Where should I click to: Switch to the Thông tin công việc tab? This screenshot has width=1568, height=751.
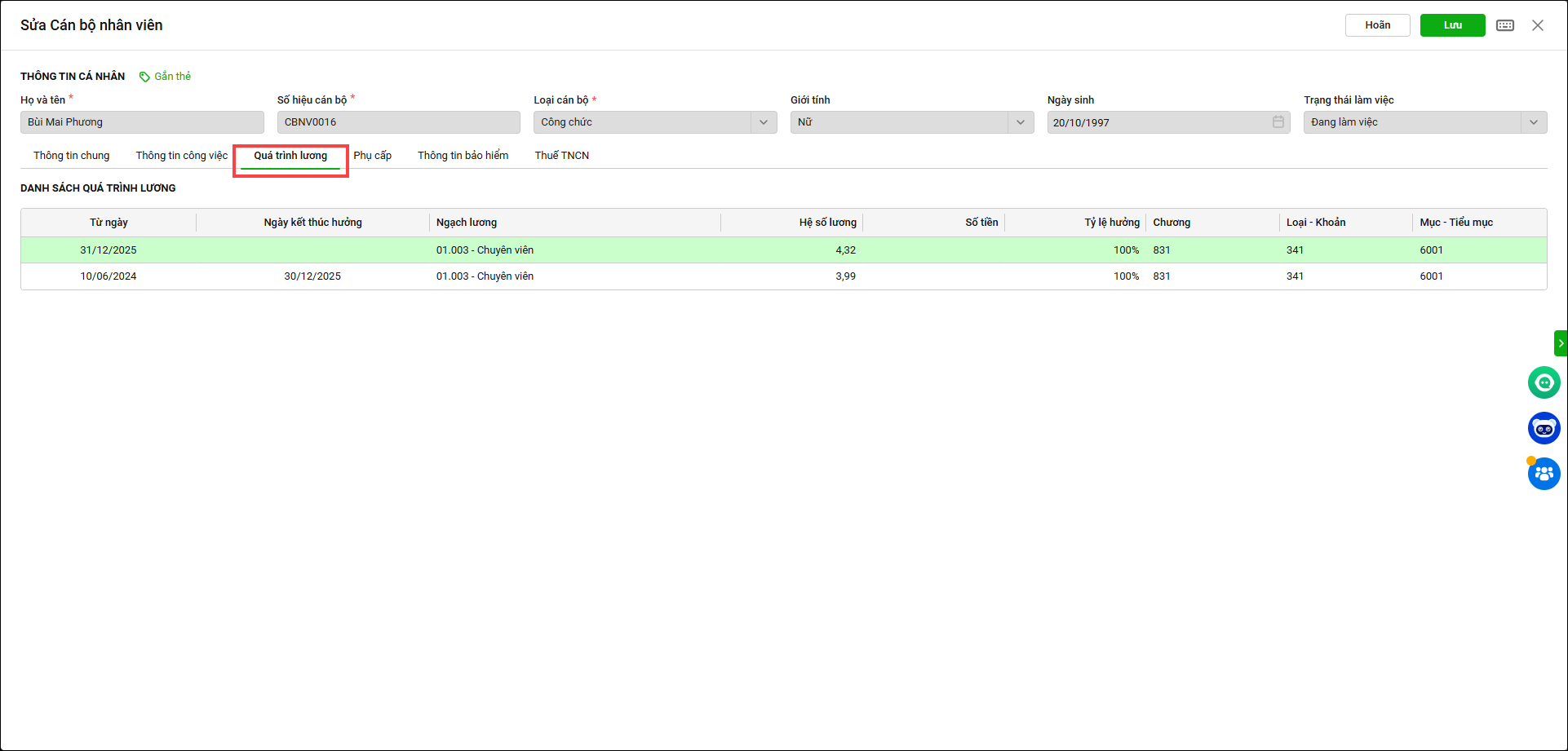coord(182,156)
